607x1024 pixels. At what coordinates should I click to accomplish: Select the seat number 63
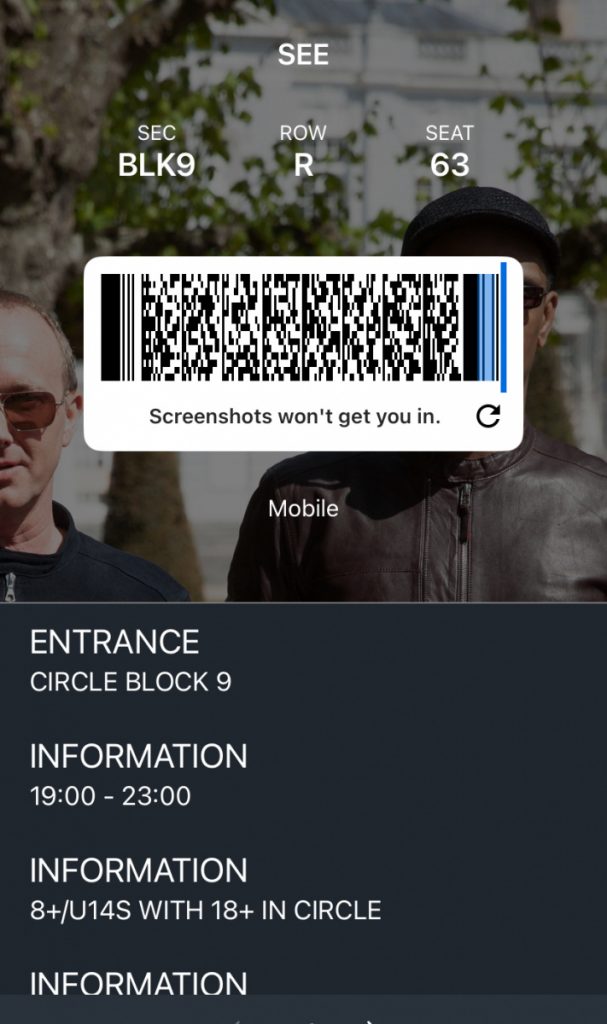pyautogui.click(x=450, y=165)
